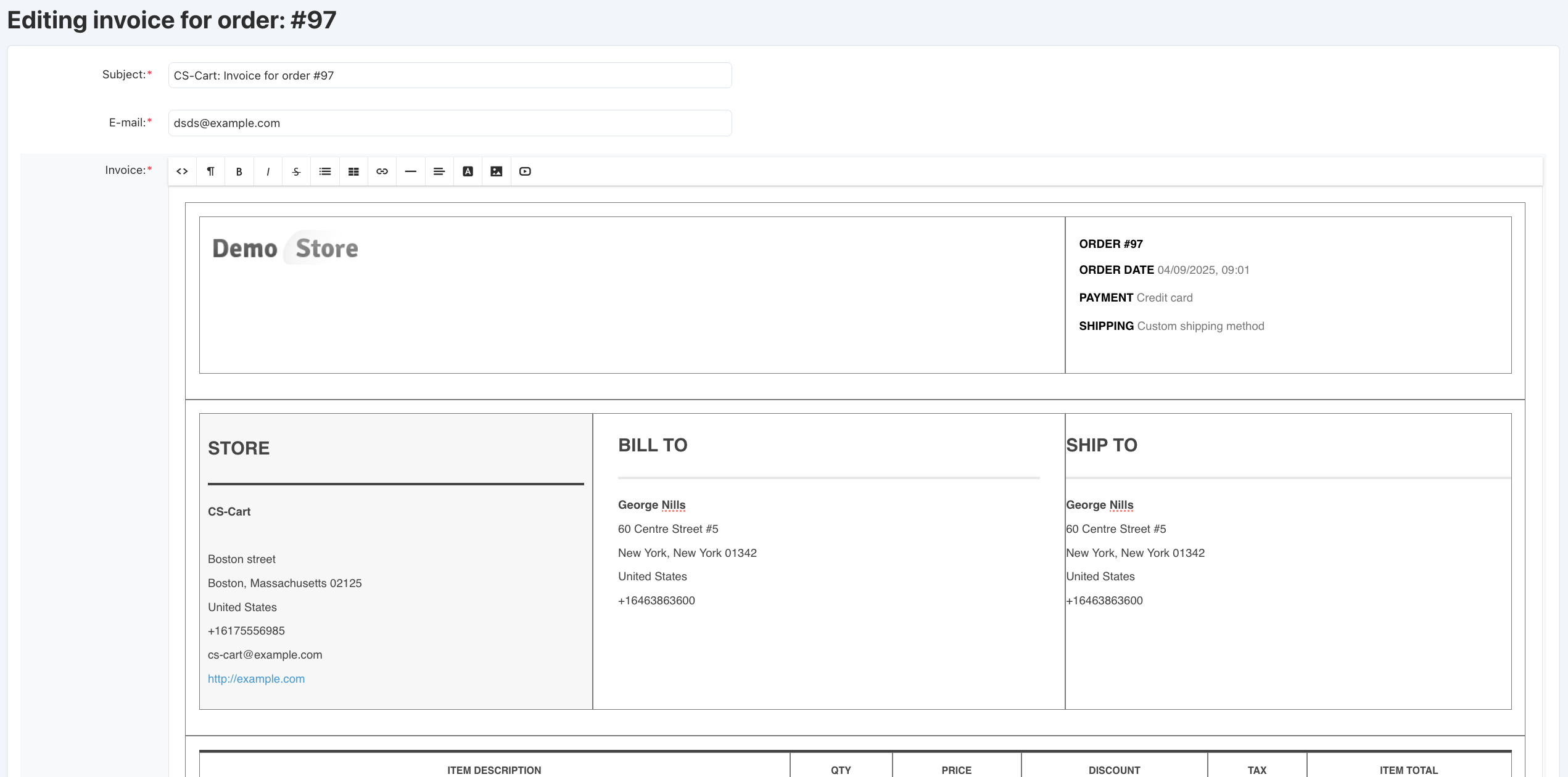Click the store phone +16175556985
This screenshot has width=1568, height=777.
click(x=246, y=631)
